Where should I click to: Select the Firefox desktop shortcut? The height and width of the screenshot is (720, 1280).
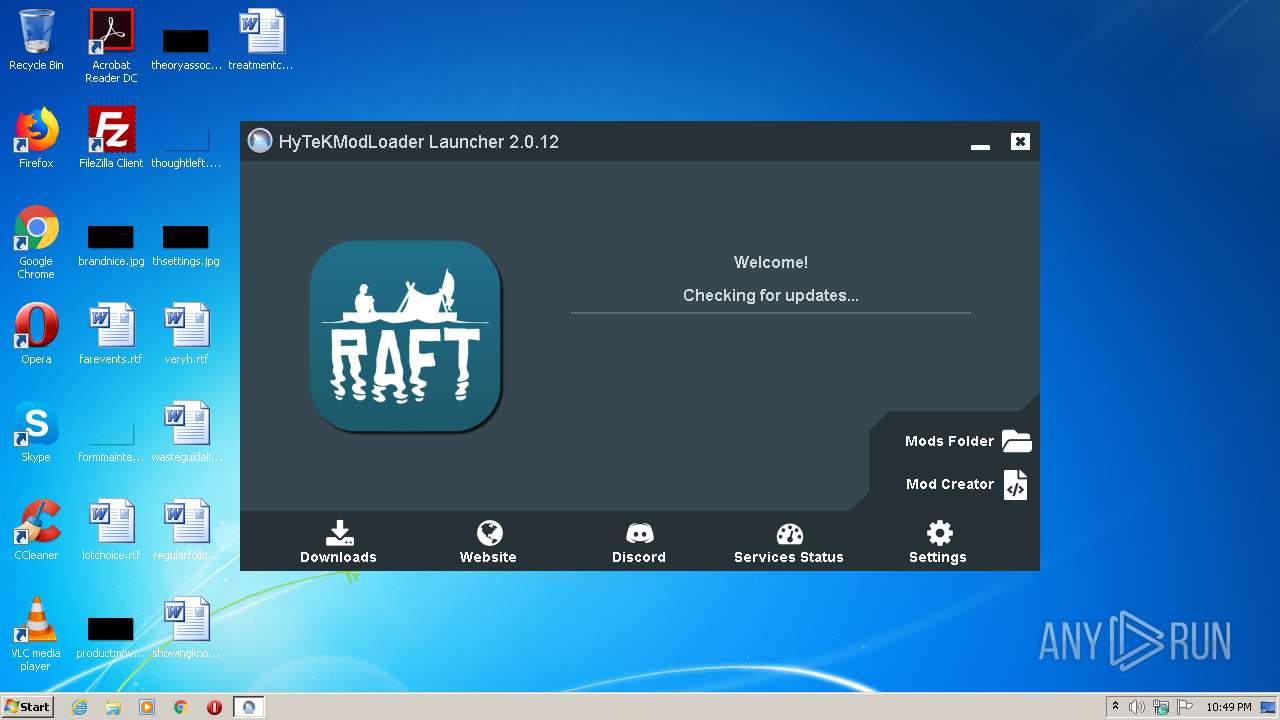tap(36, 138)
